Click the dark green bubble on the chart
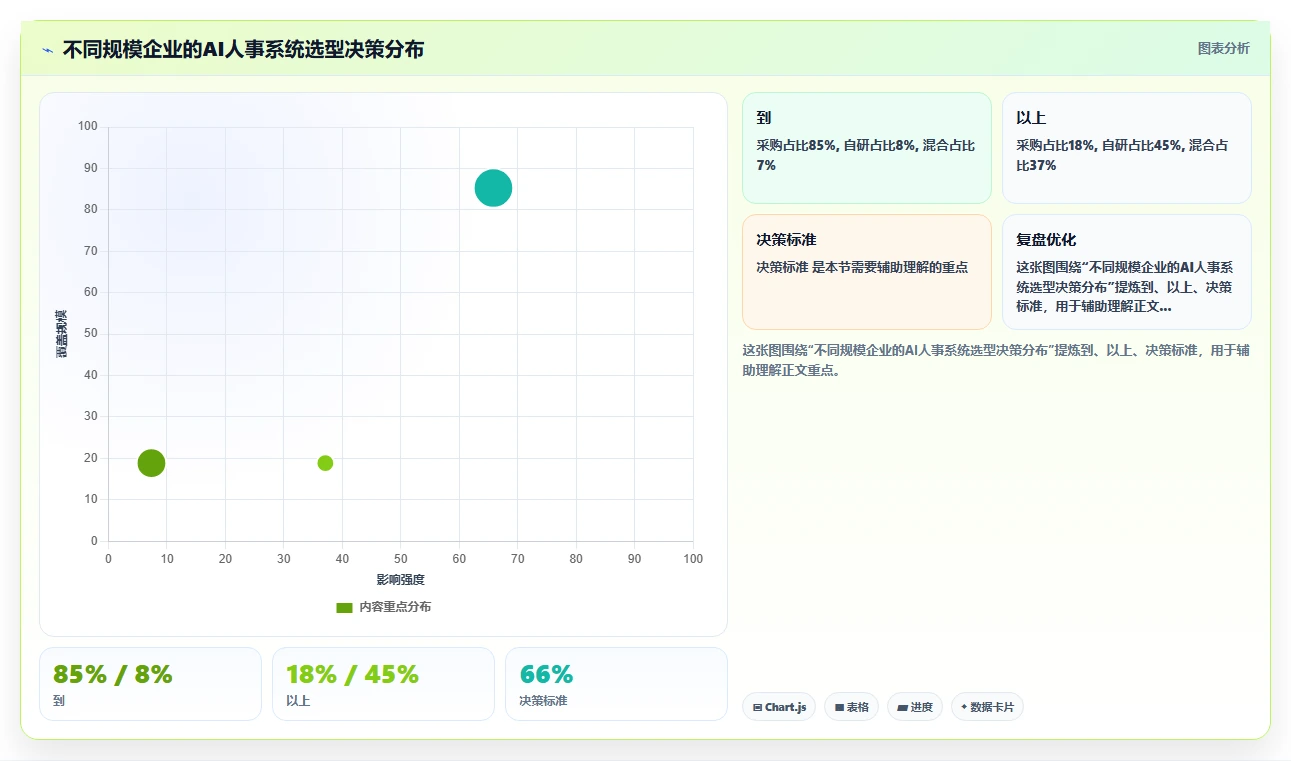 coord(151,463)
